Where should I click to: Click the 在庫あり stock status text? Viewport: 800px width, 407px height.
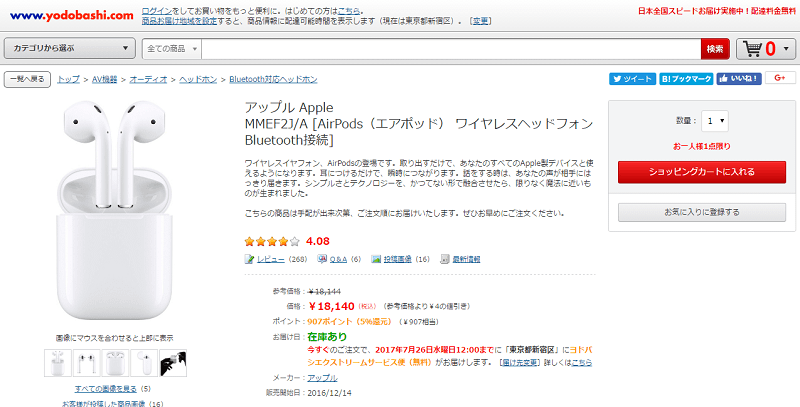(327, 337)
